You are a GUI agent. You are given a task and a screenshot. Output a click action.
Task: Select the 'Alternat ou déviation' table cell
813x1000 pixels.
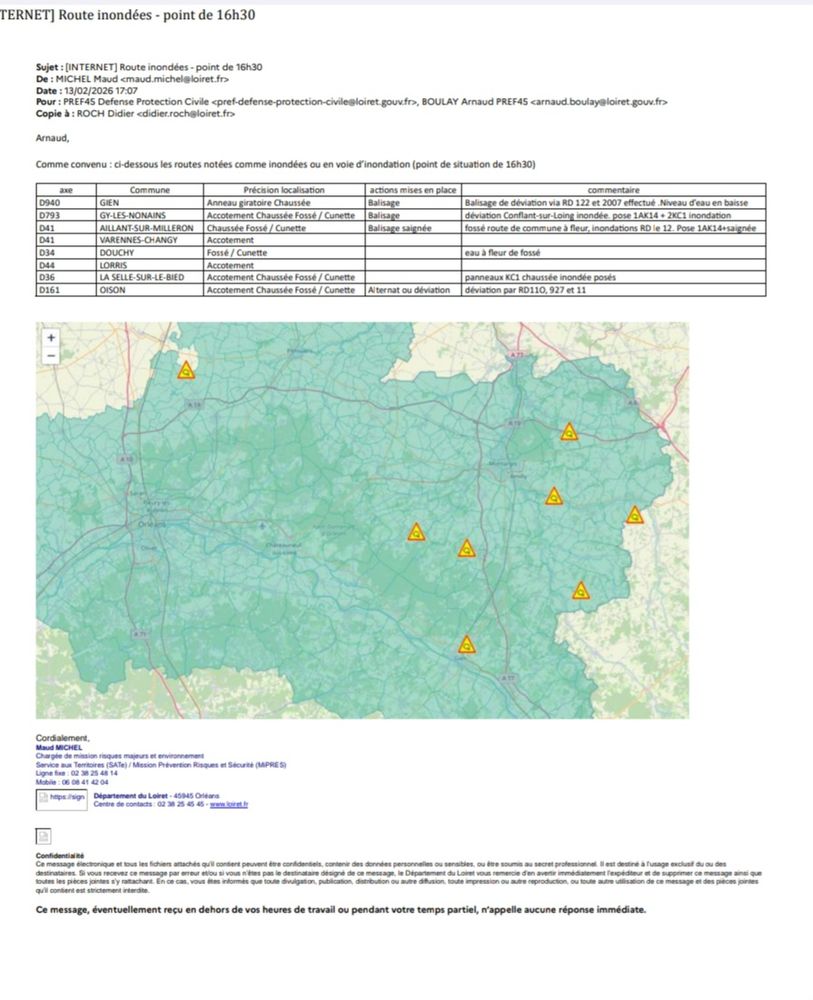[x=413, y=290]
